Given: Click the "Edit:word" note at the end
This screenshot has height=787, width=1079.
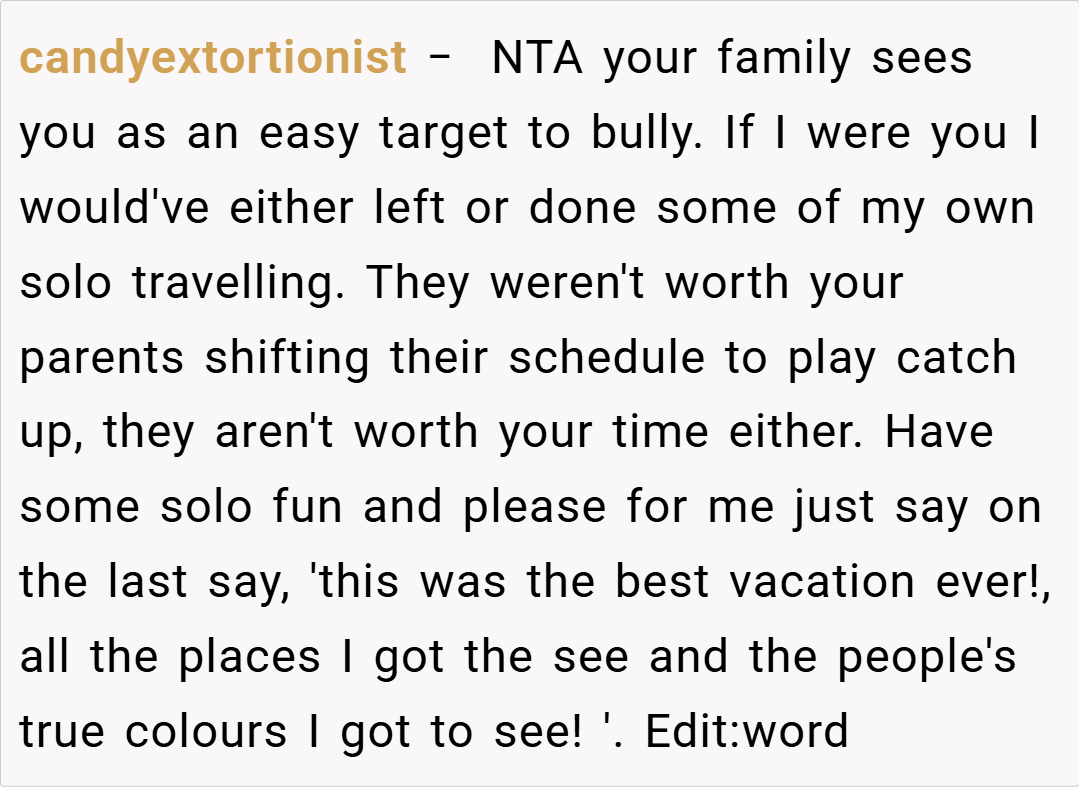Looking at the screenshot, I should coord(746,732).
